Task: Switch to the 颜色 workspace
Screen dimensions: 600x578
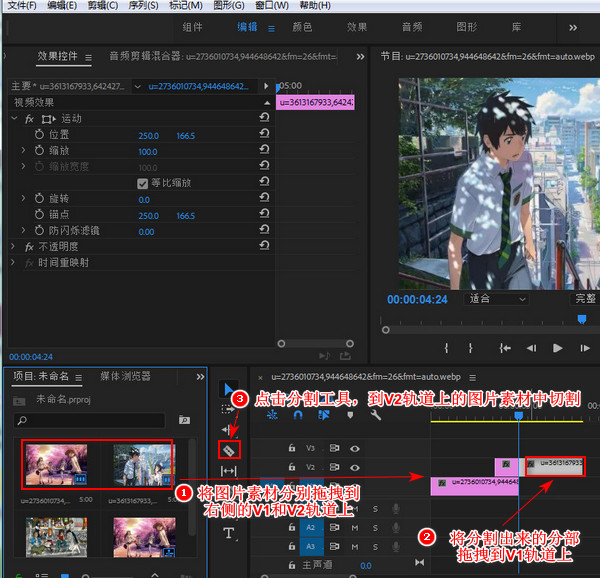Action: click(x=302, y=27)
